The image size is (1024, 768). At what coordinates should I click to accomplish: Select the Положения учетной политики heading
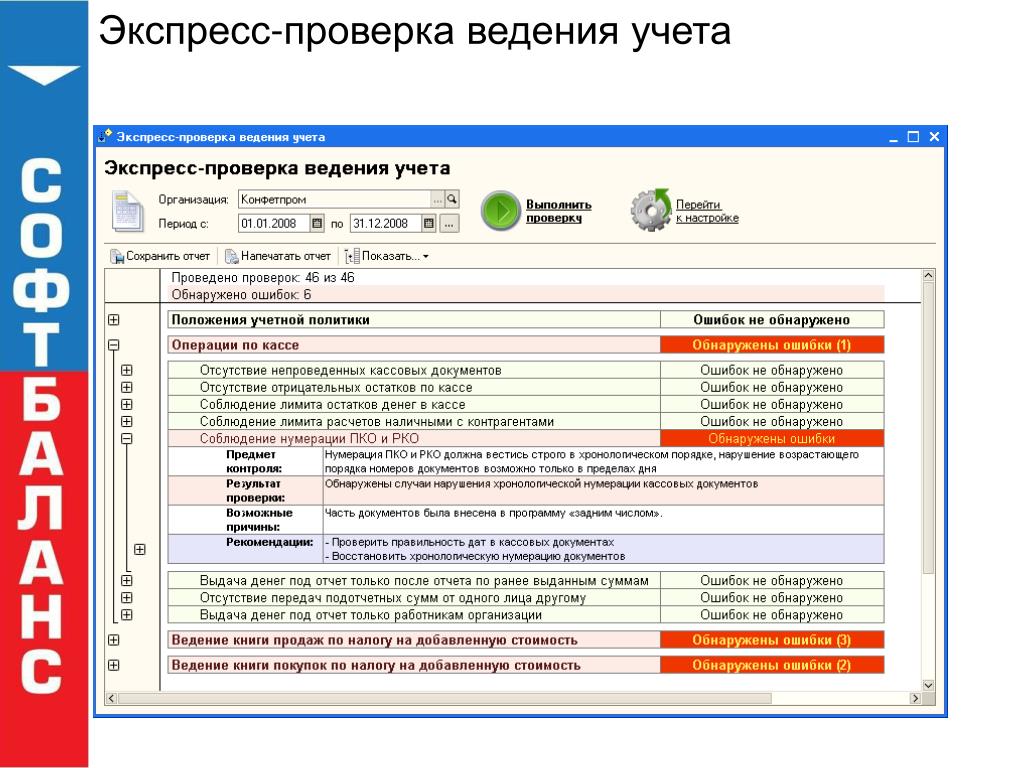click(x=270, y=320)
